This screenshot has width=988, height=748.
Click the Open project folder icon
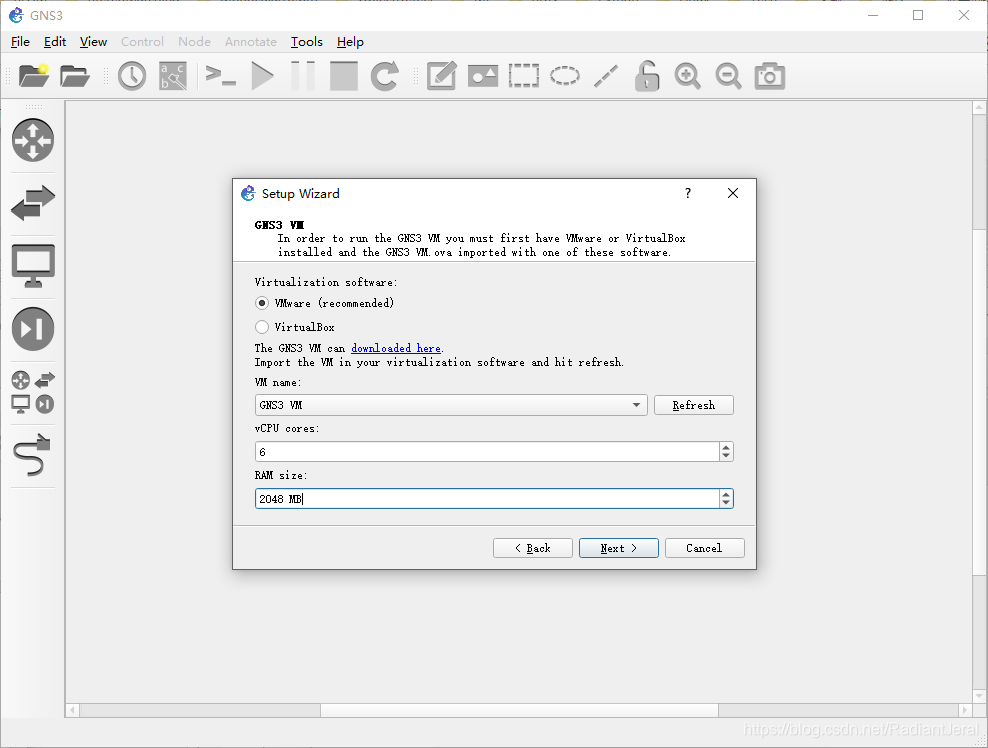click(75, 76)
